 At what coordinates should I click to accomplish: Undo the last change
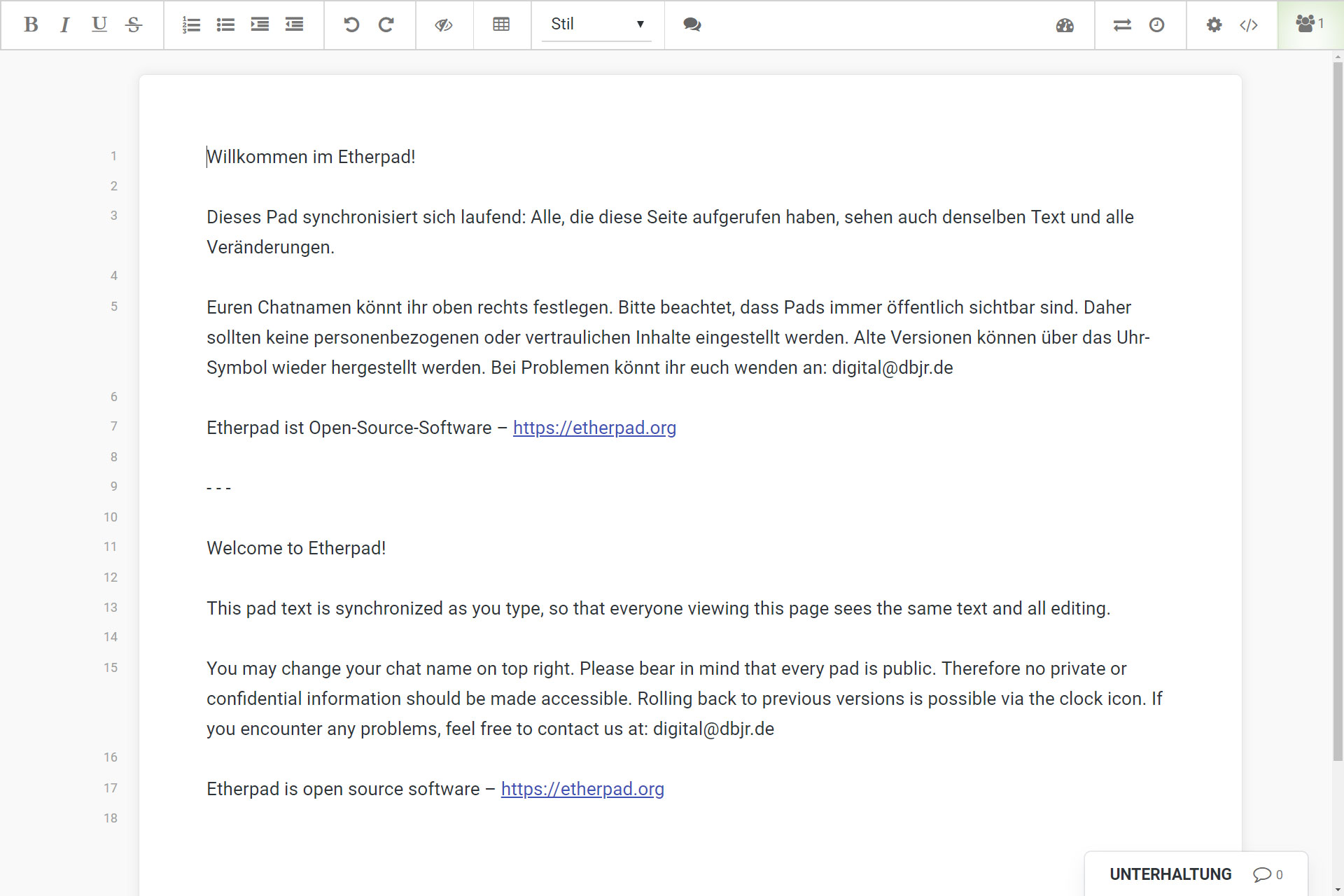coord(351,24)
